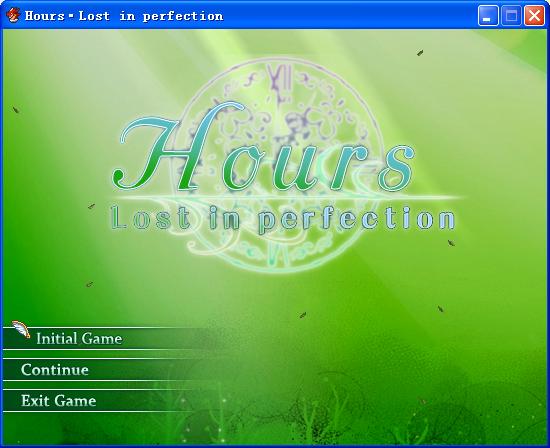Viewport: 550px width, 448px height.
Task: Click the window title 'Hours - Lost in perfection'
Action: tap(124, 16)
